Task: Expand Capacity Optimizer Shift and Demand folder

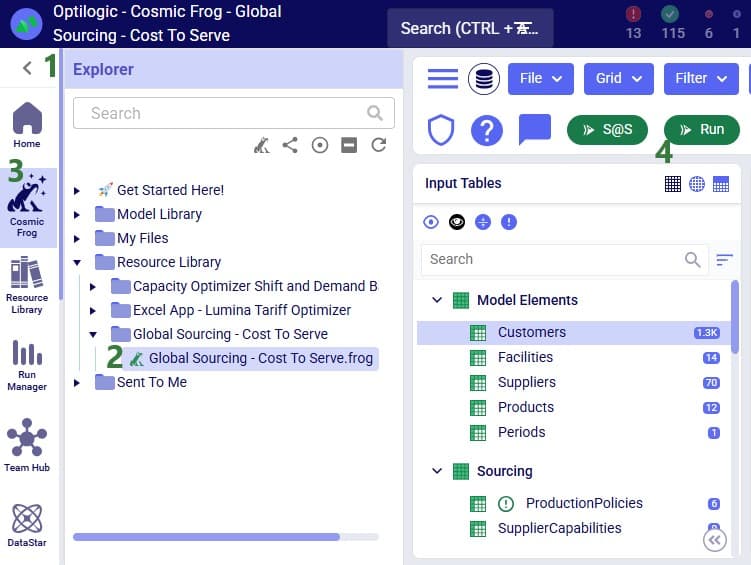Action: click(x=93, y=287)
